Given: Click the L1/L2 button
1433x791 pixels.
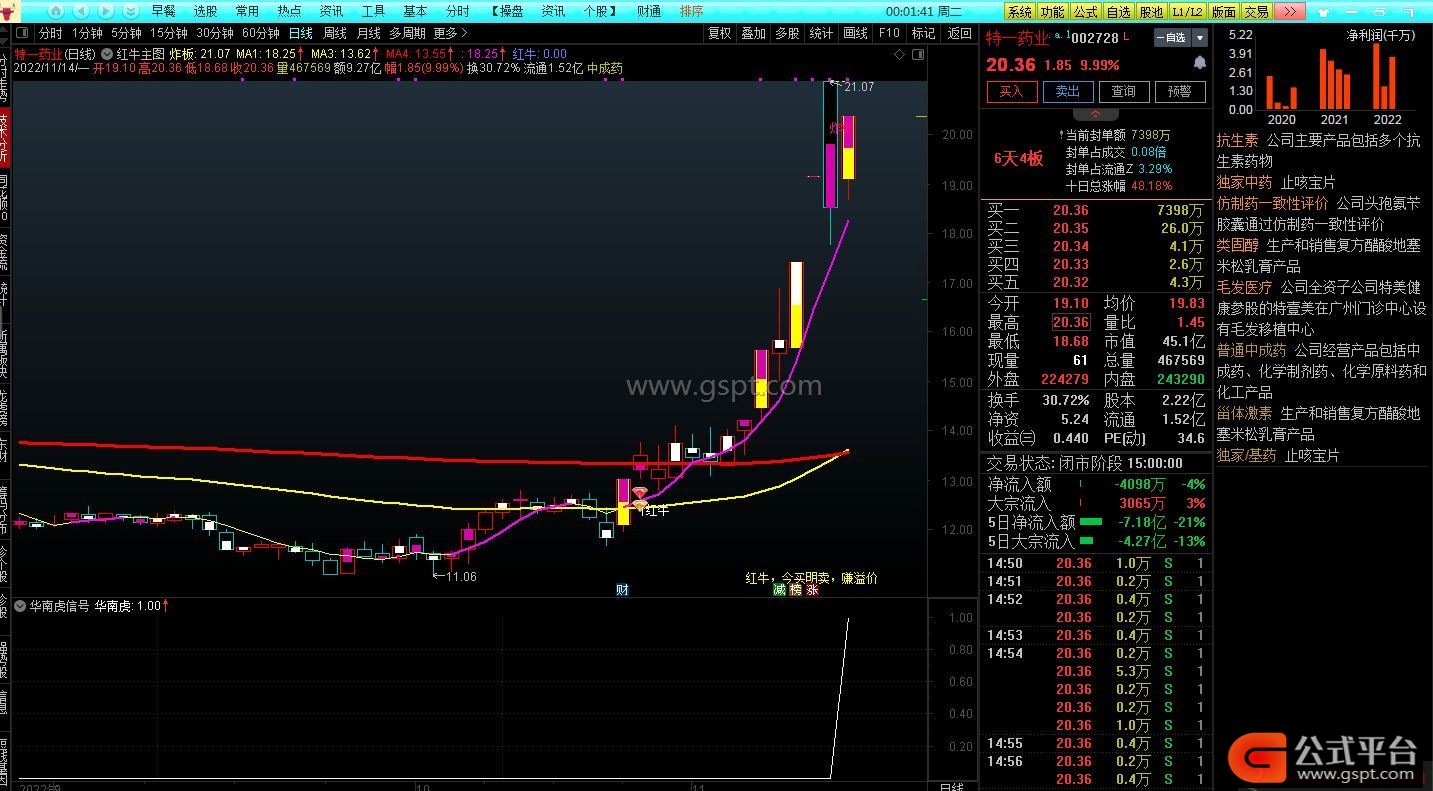Looking at the screenshot, I should tap(1187, 11).
